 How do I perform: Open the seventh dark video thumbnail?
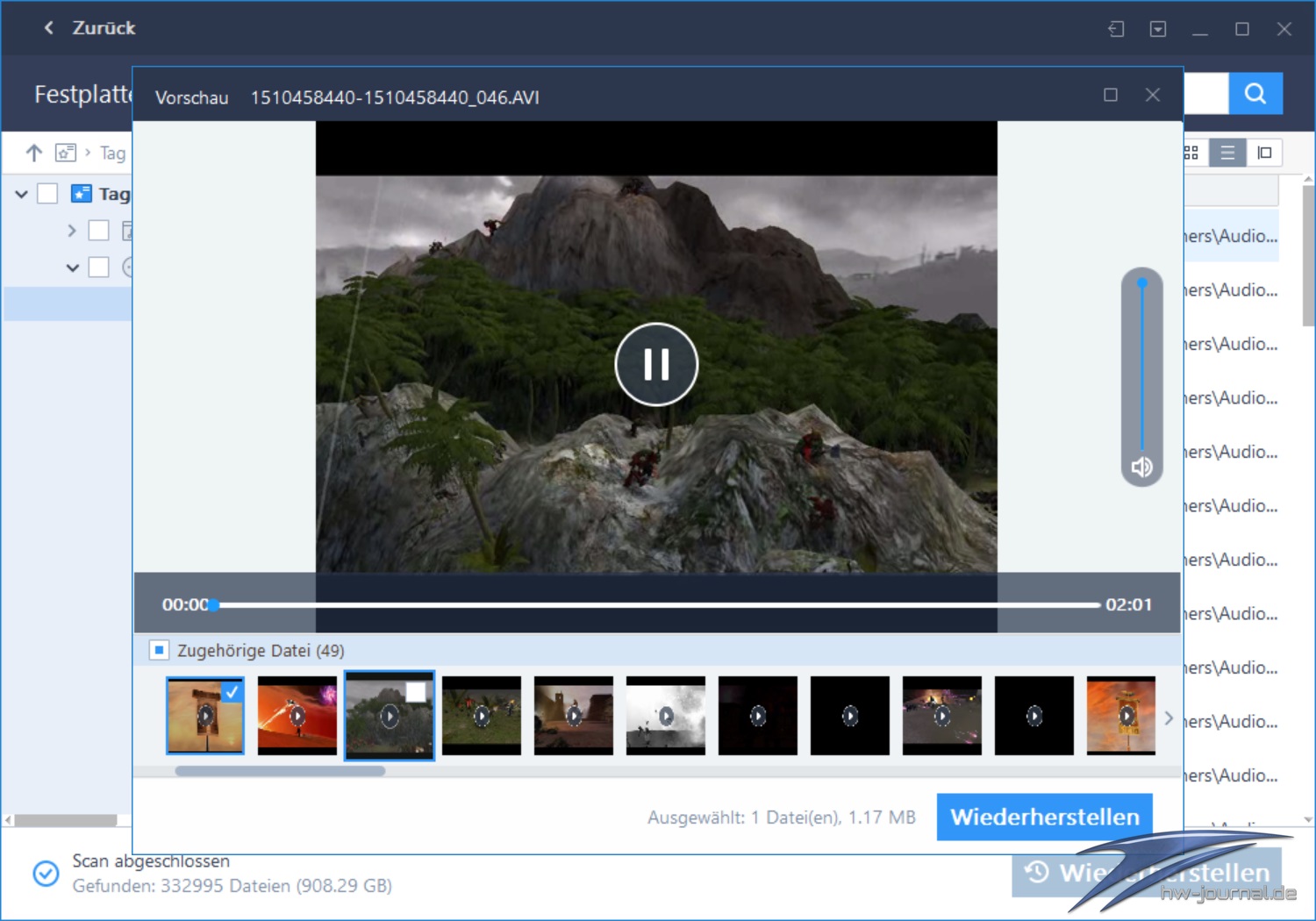click(758, 715)
